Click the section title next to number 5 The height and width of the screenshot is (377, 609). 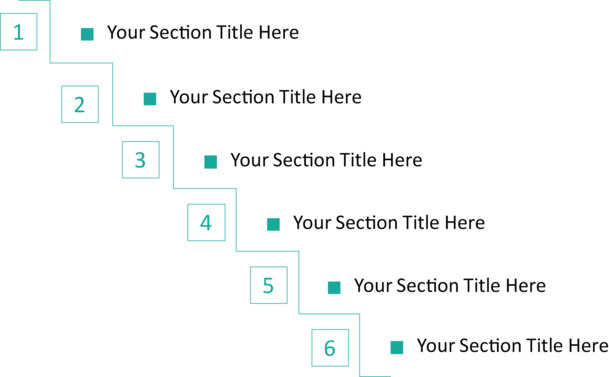click(450, 286)
